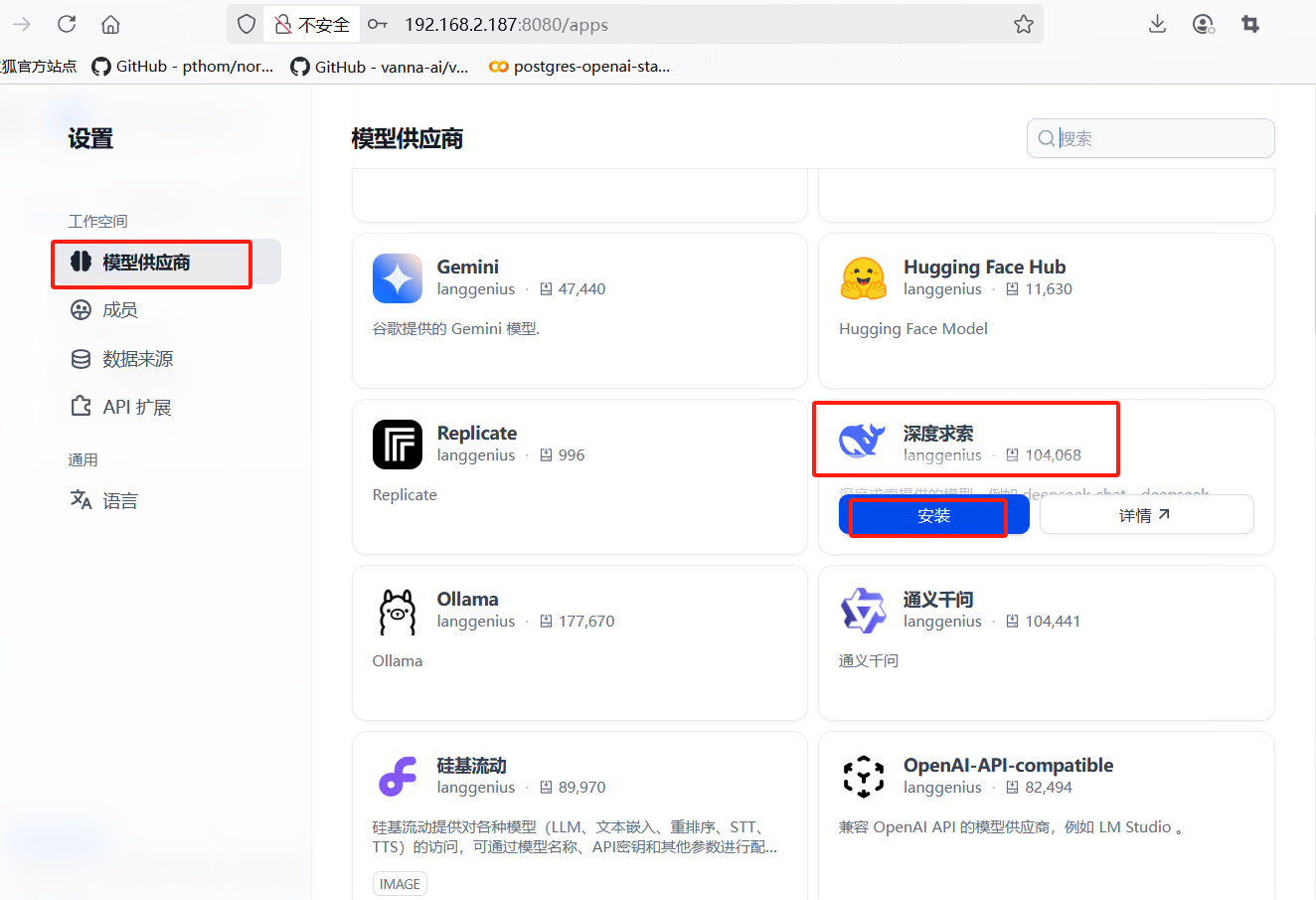Click 通义千问 download count 104,441
This screenshot has width=1316, height=900.
coord(1053,622)
